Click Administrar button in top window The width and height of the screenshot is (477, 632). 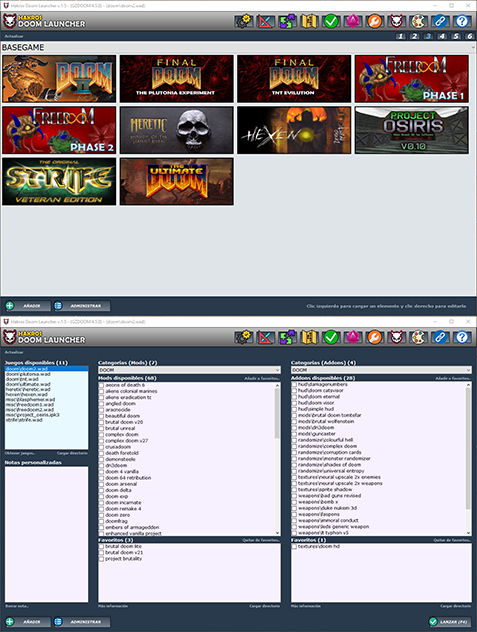(x=82, y=306)
